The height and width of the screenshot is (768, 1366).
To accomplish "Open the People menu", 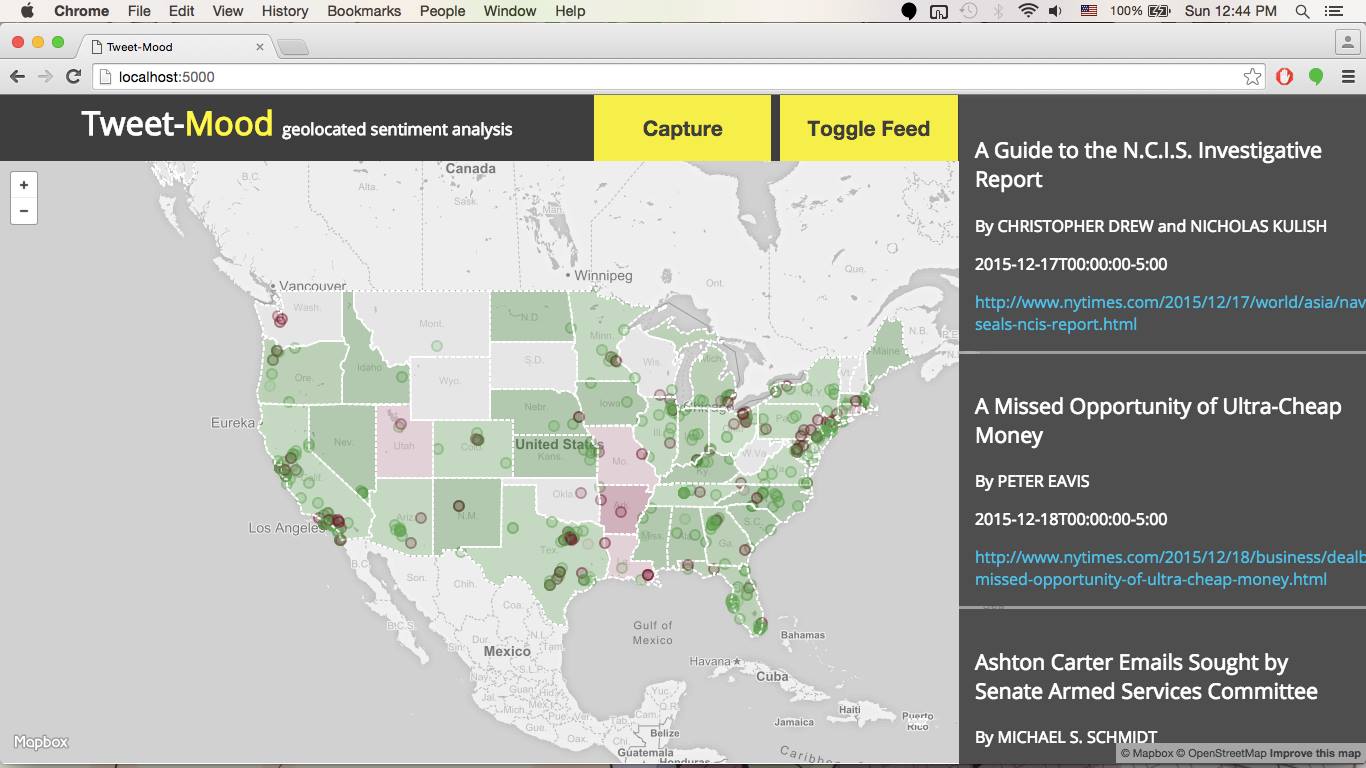I will coord(442,11).
